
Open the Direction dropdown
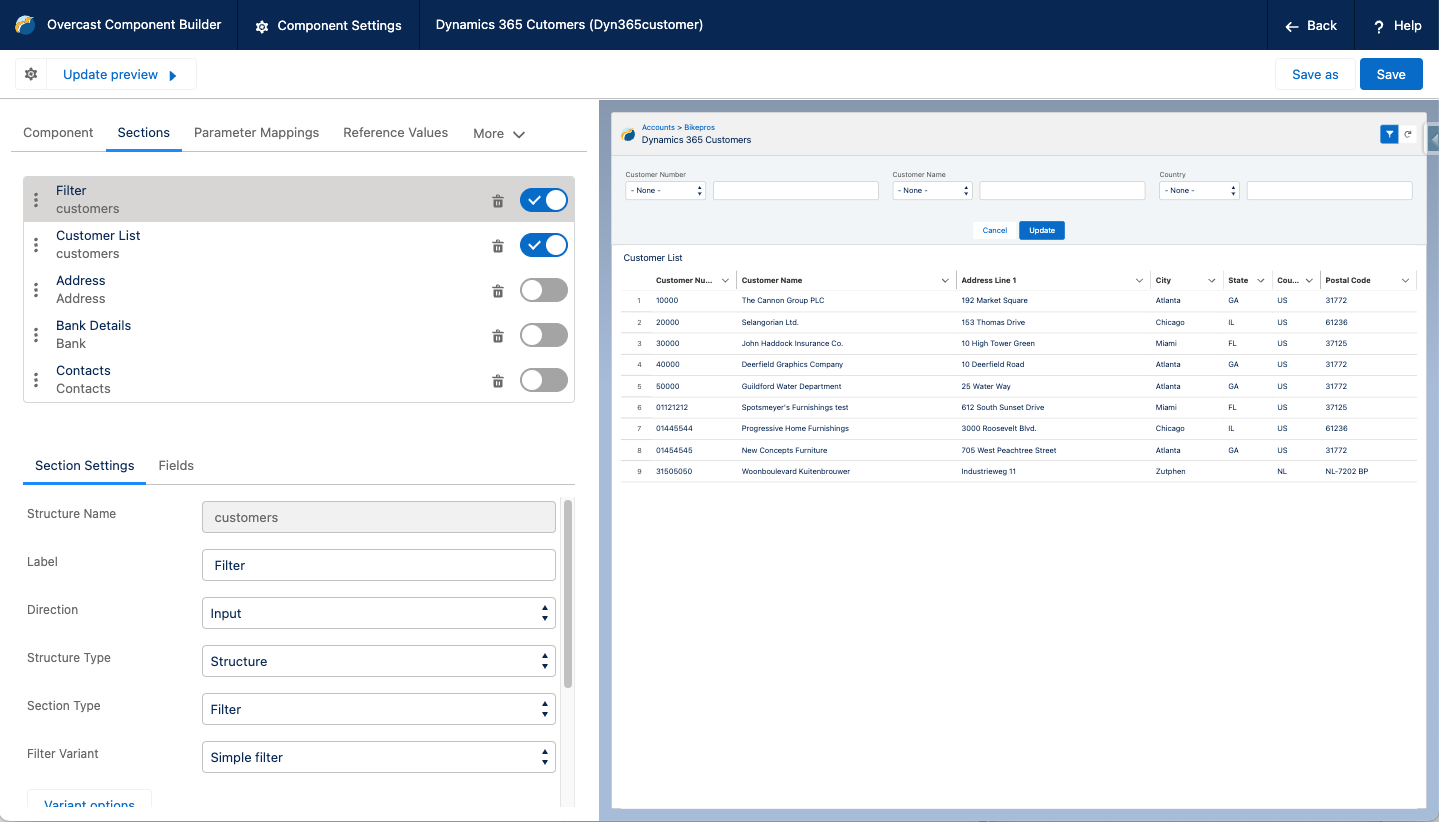click(379, 613)
